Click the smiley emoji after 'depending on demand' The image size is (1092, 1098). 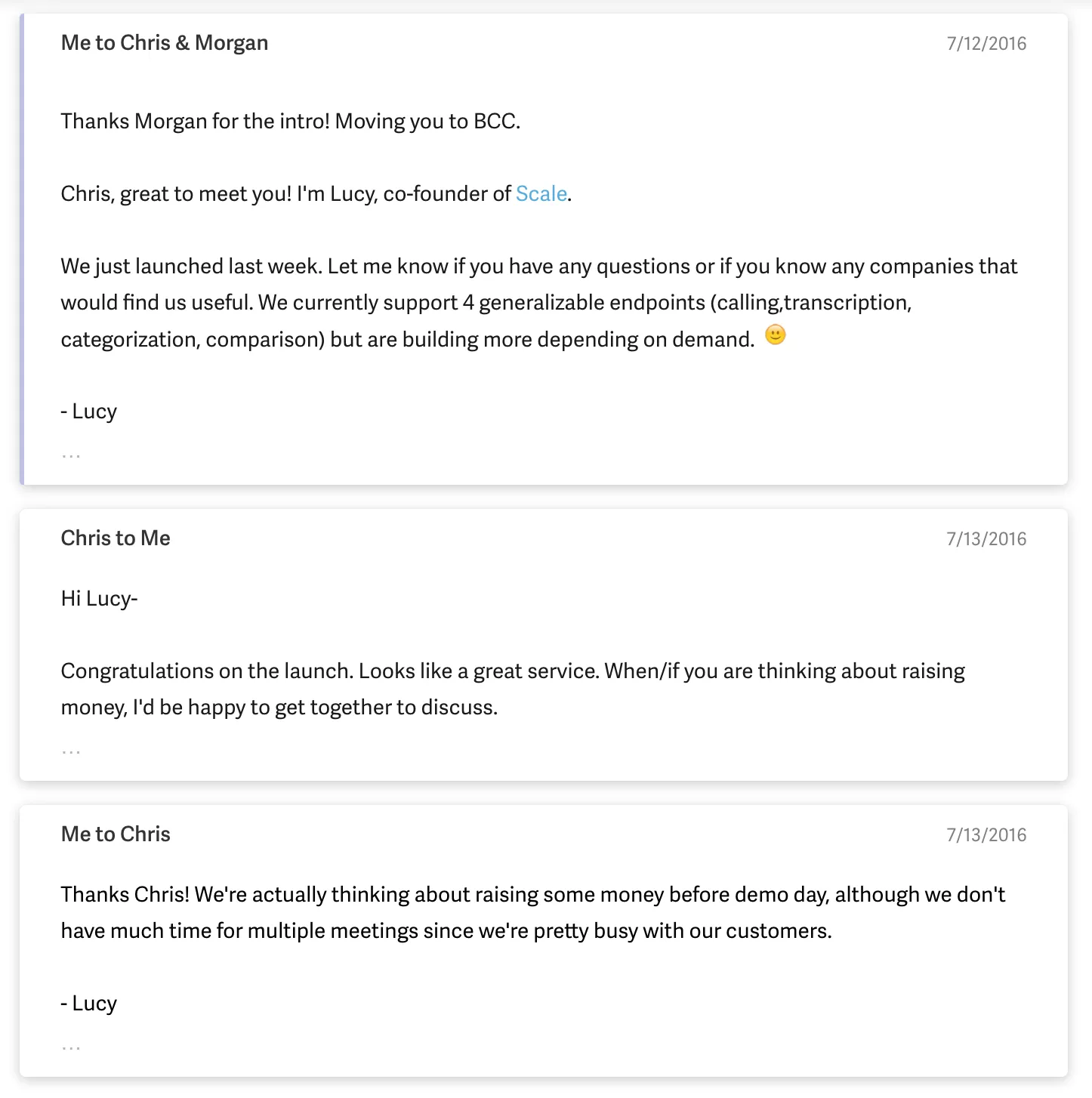(x=775, y=335)
